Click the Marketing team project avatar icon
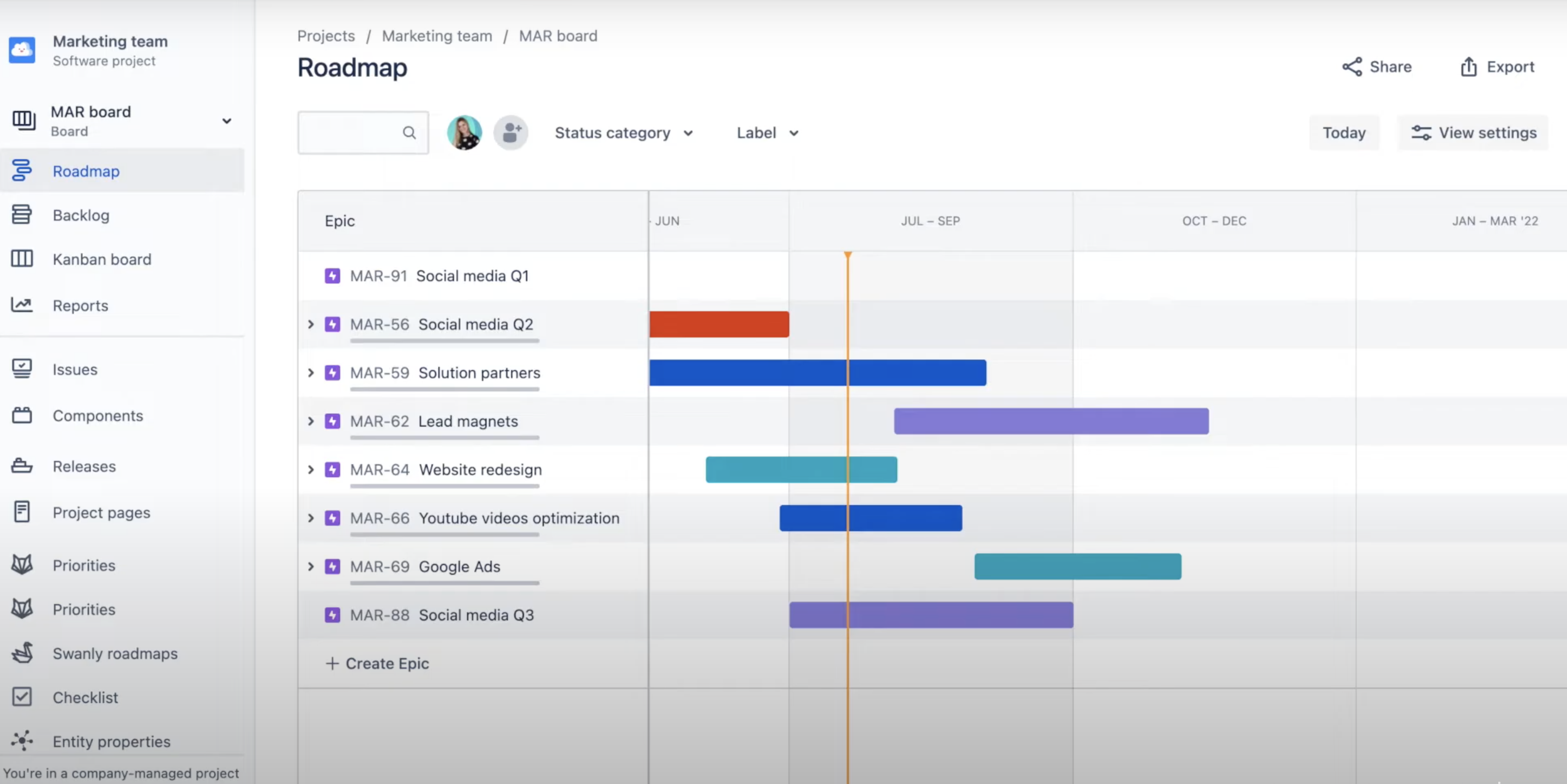 (x=22, y=50)
